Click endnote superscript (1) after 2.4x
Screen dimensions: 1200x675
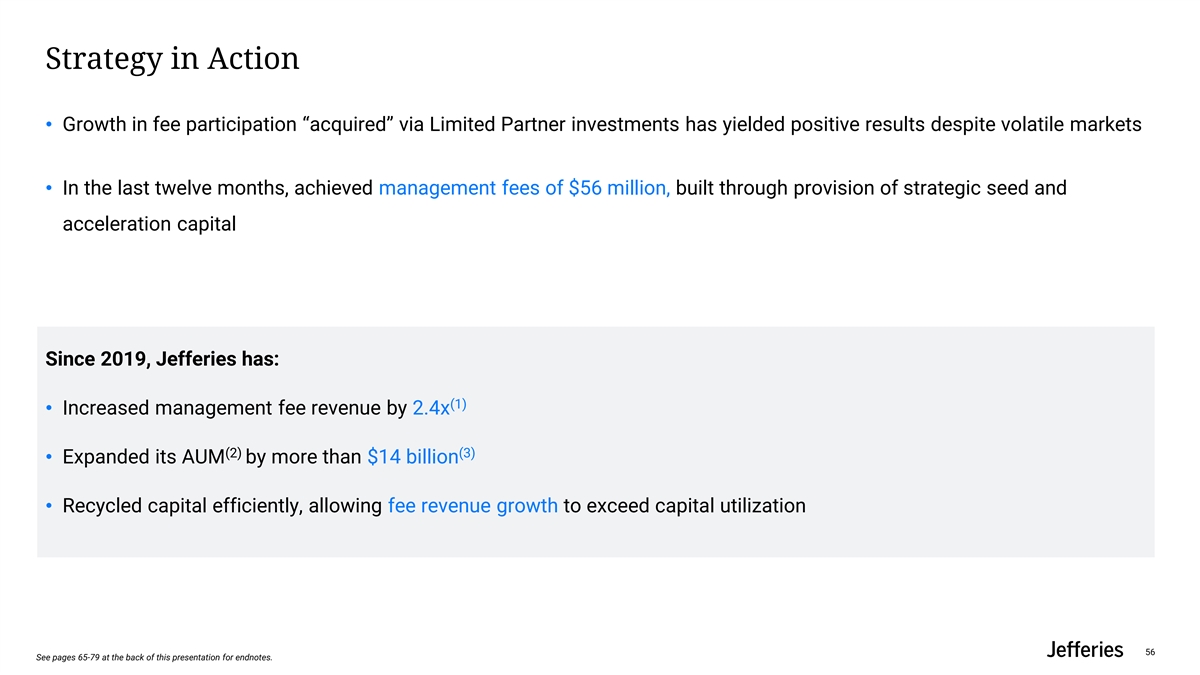[x=459, y=402]
